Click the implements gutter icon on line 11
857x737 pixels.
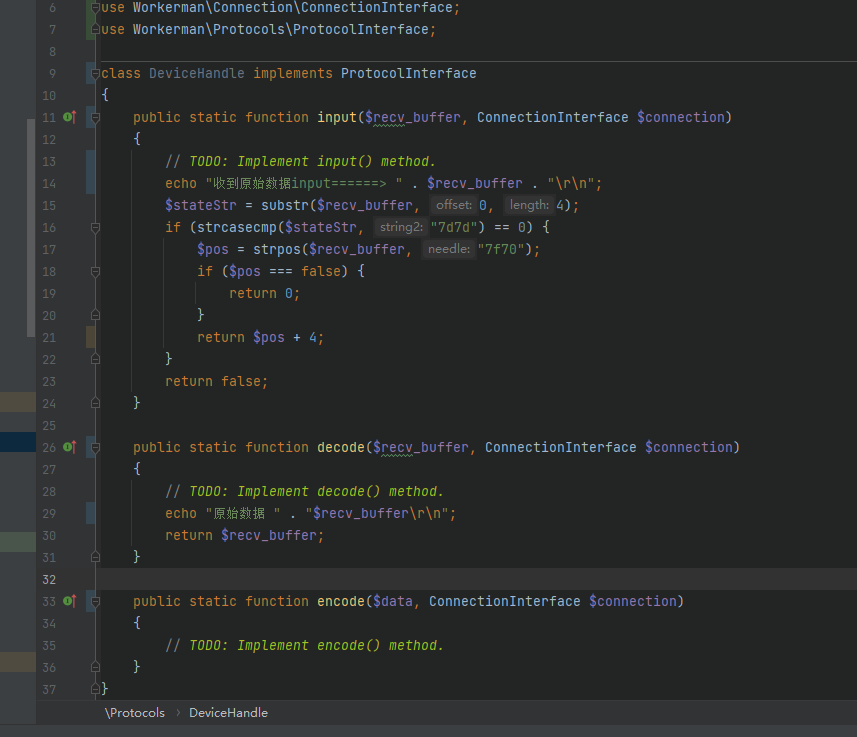click(69, 116)
